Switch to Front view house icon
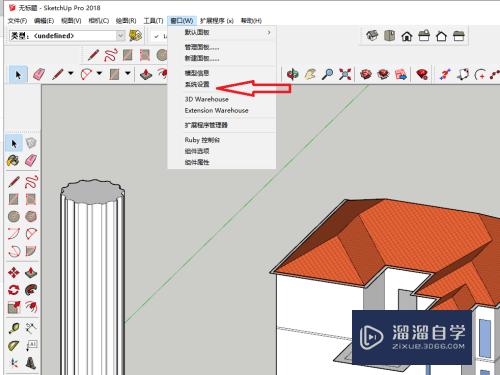Viewport: 500px width, 375px height. [407, 36]
